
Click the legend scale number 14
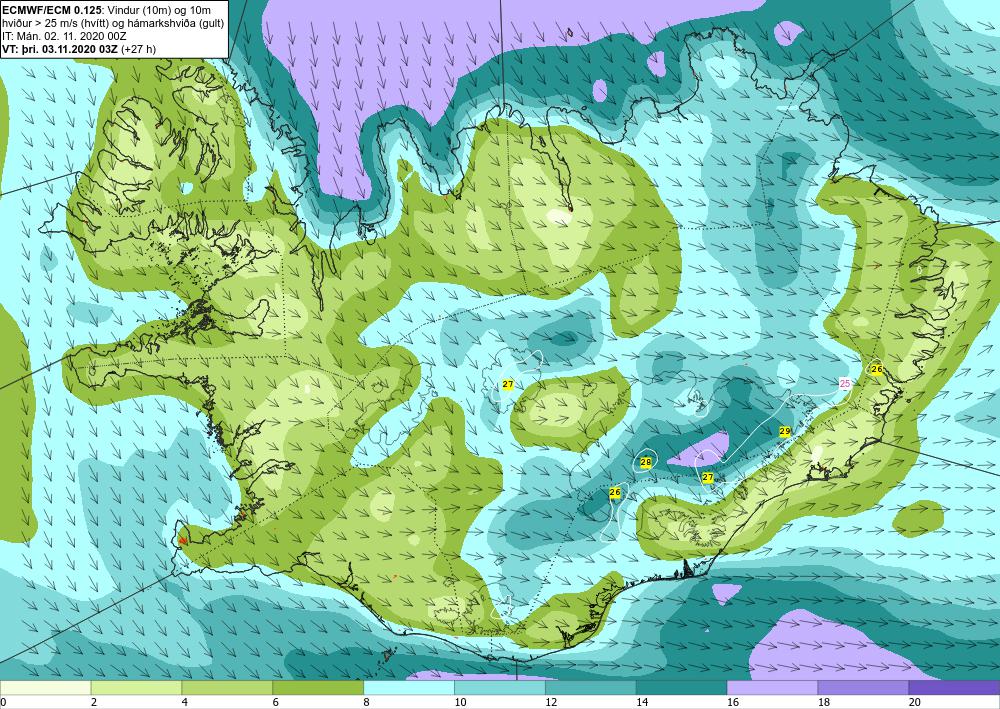[642, 703]
